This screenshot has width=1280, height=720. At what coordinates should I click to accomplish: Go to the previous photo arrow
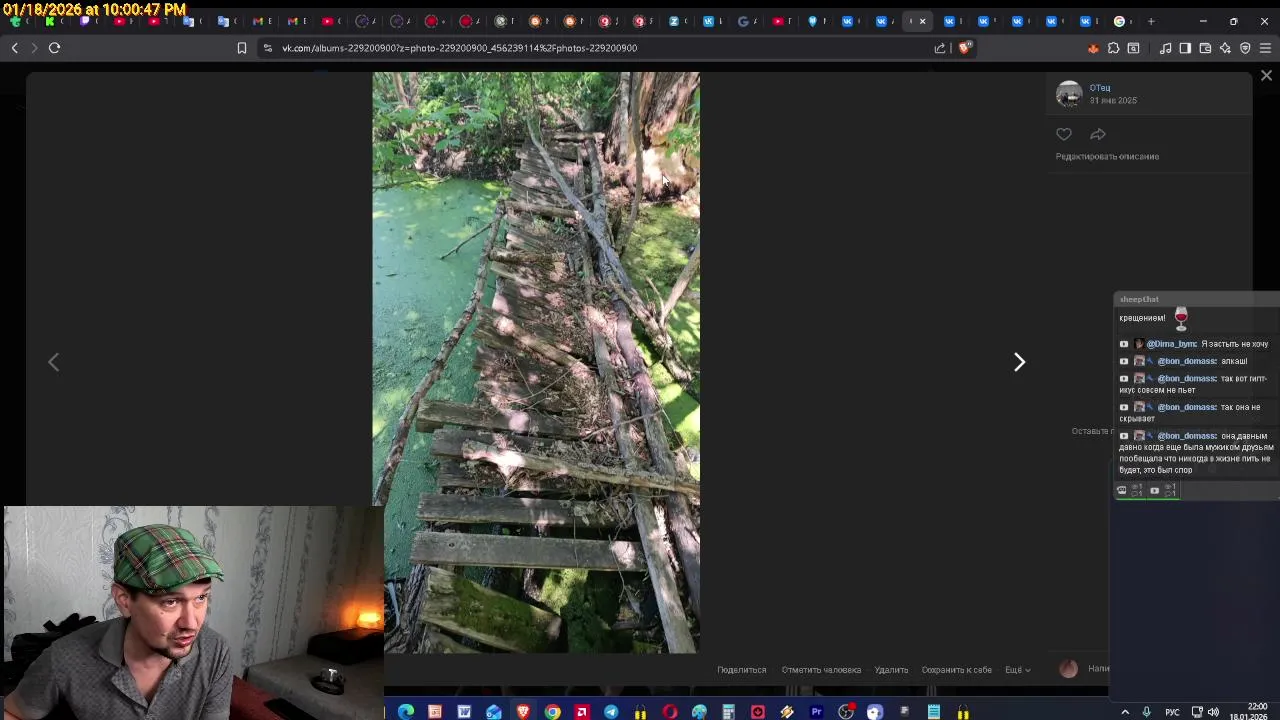[x=54, y=362]
